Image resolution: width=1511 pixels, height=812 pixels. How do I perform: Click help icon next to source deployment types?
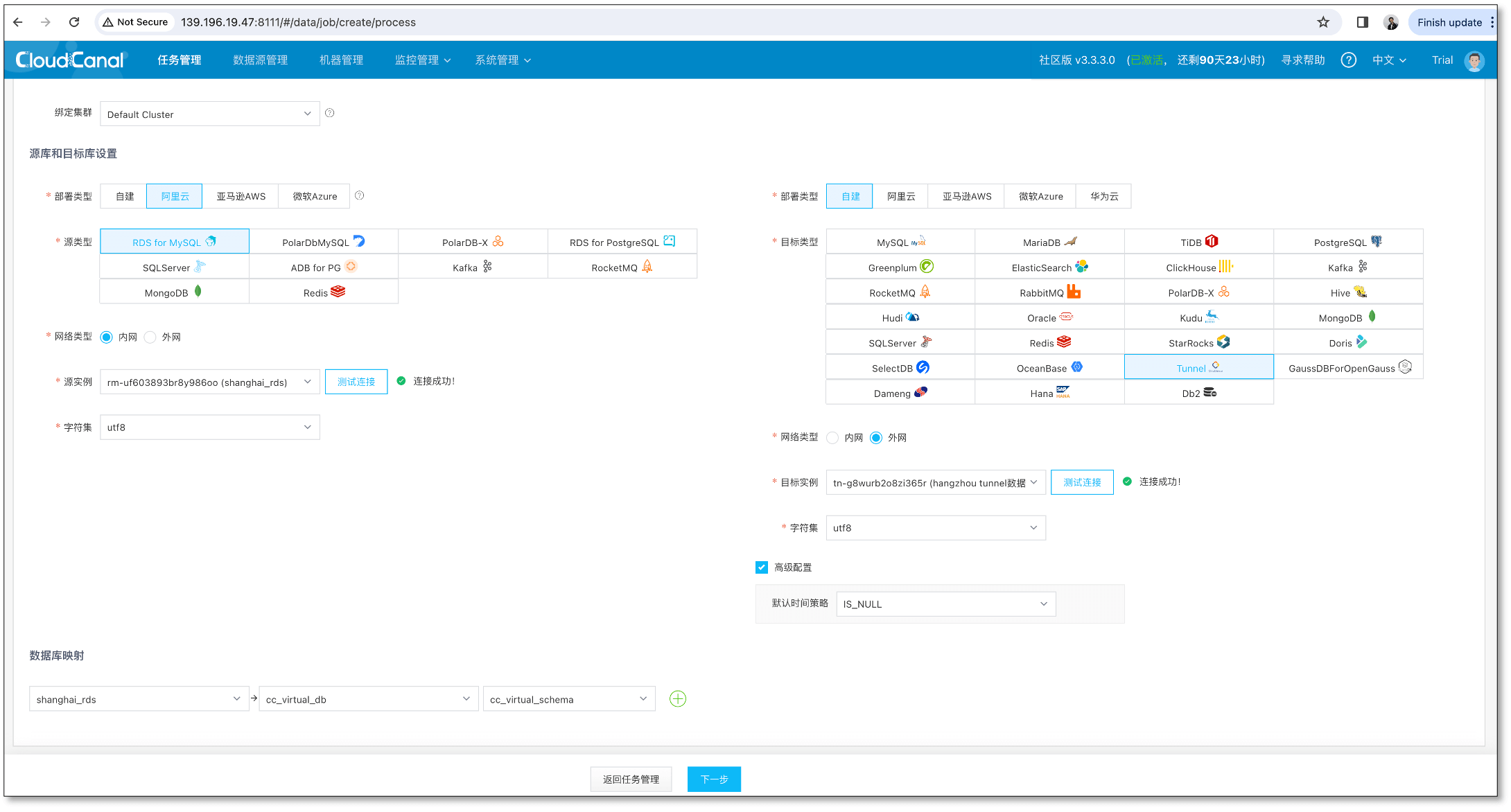point(359,195)
